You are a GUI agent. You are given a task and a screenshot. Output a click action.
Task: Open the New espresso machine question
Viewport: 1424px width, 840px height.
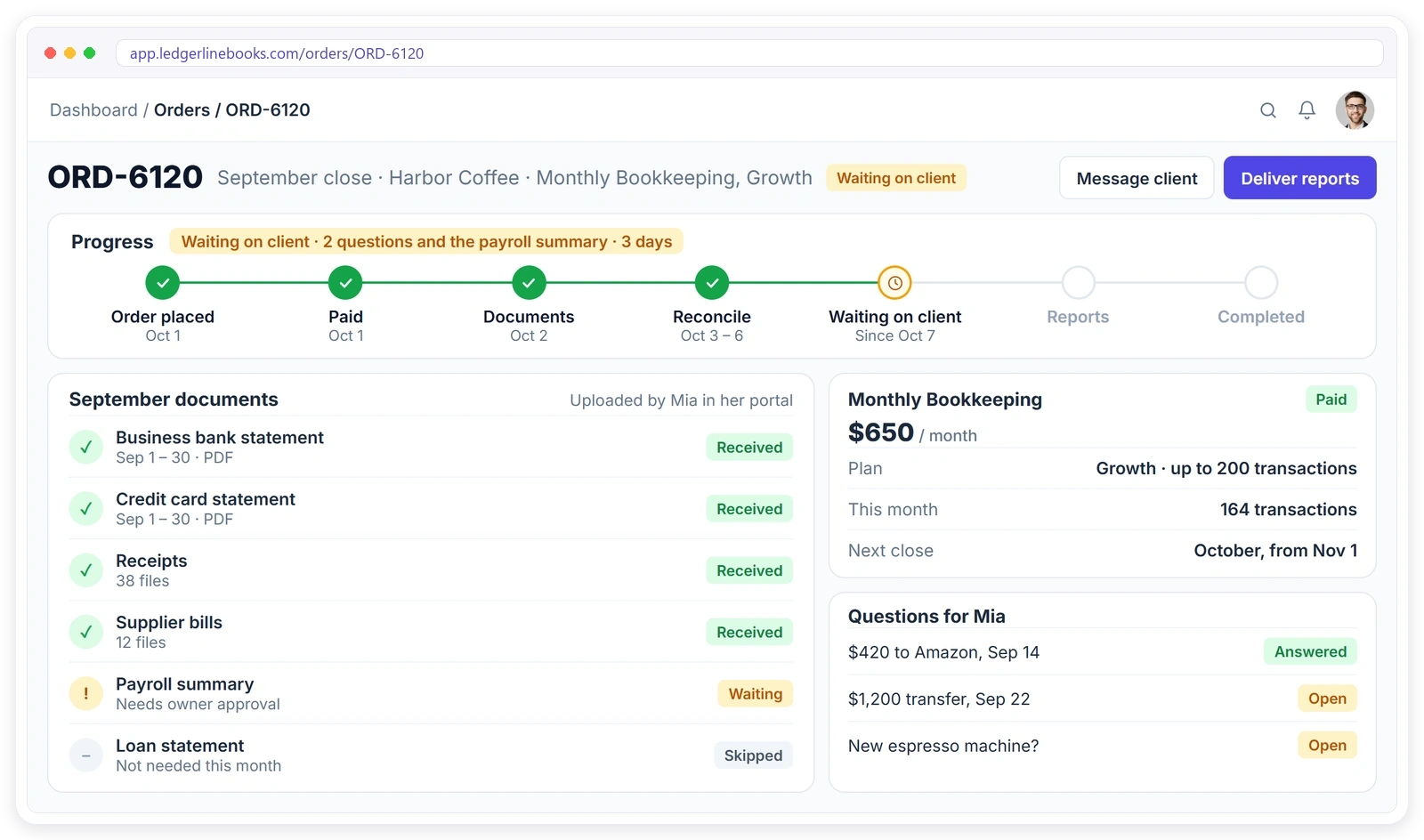tap(1102, 746)
